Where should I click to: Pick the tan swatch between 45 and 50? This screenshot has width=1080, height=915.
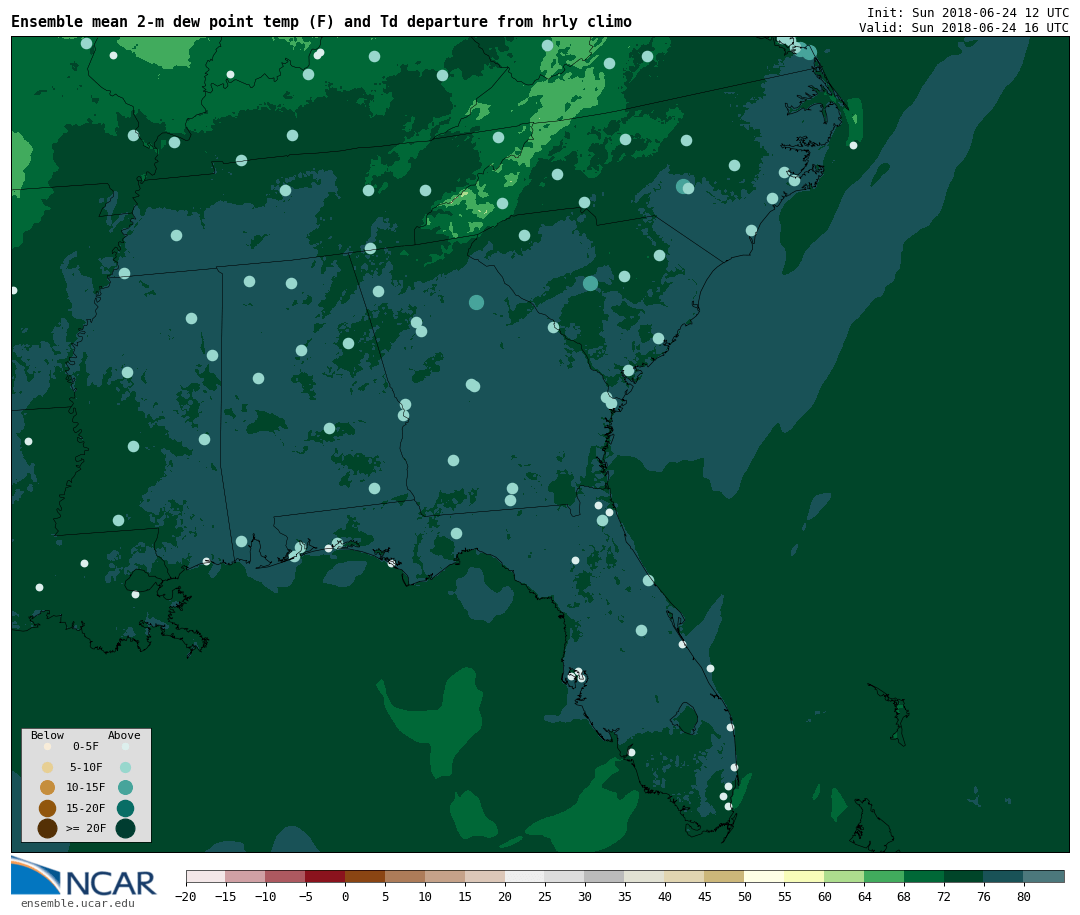click(x=725, y=876)
